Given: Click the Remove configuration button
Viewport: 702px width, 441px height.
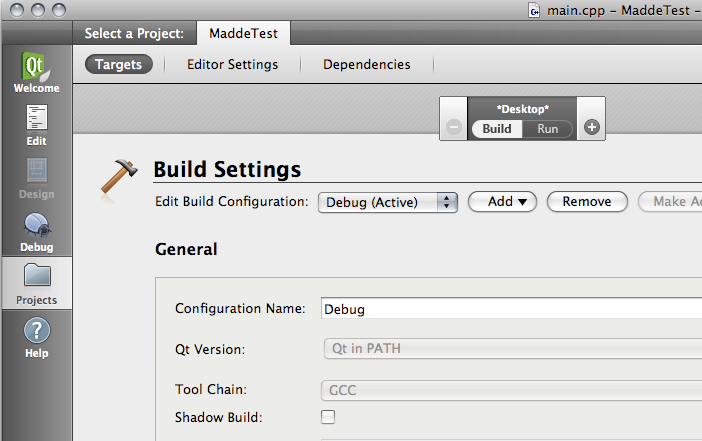Looking at the screenshot, I should tap(586, 202).
